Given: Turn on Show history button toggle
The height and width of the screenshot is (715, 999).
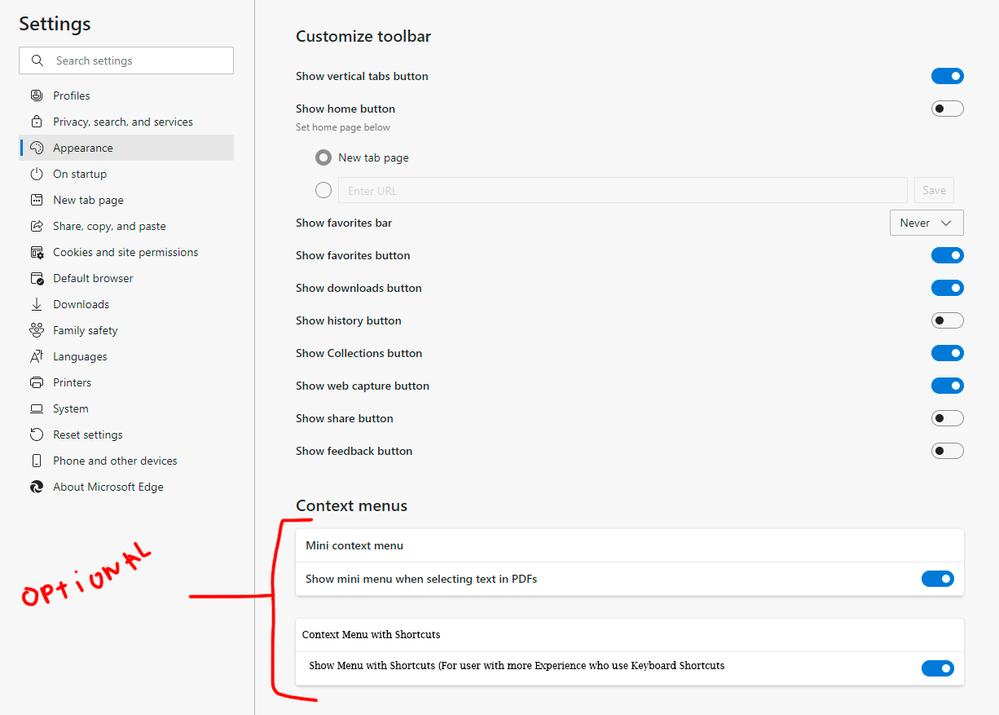Looking at the screenshot, I should click(x=947, y=321).
